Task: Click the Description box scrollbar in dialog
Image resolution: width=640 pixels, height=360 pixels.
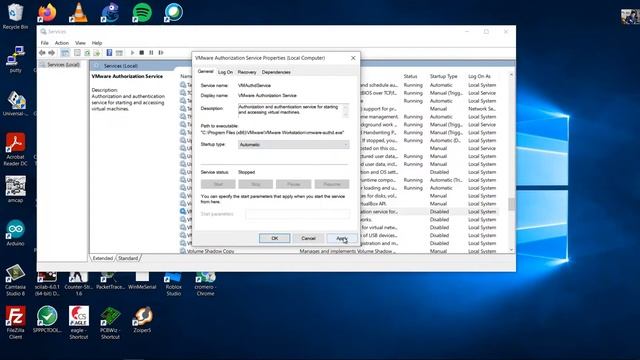Action: coord(346,110)
